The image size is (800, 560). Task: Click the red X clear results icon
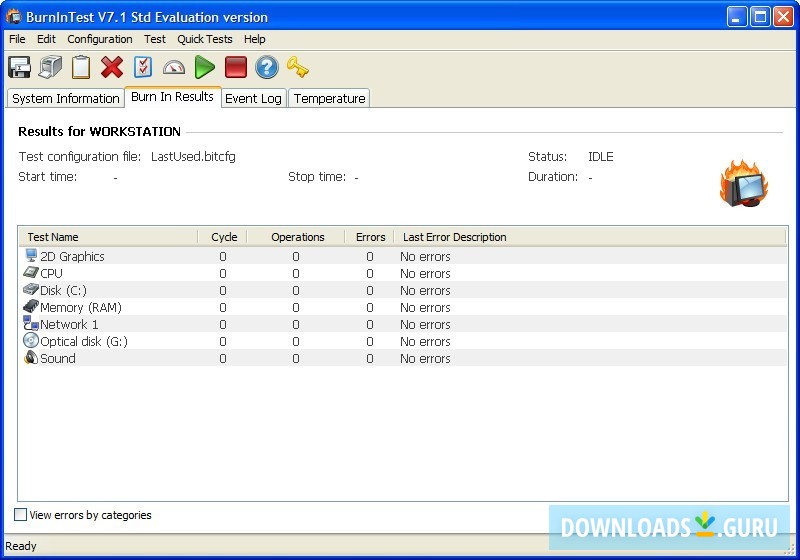pyautogui.click(x=112, y=67)
